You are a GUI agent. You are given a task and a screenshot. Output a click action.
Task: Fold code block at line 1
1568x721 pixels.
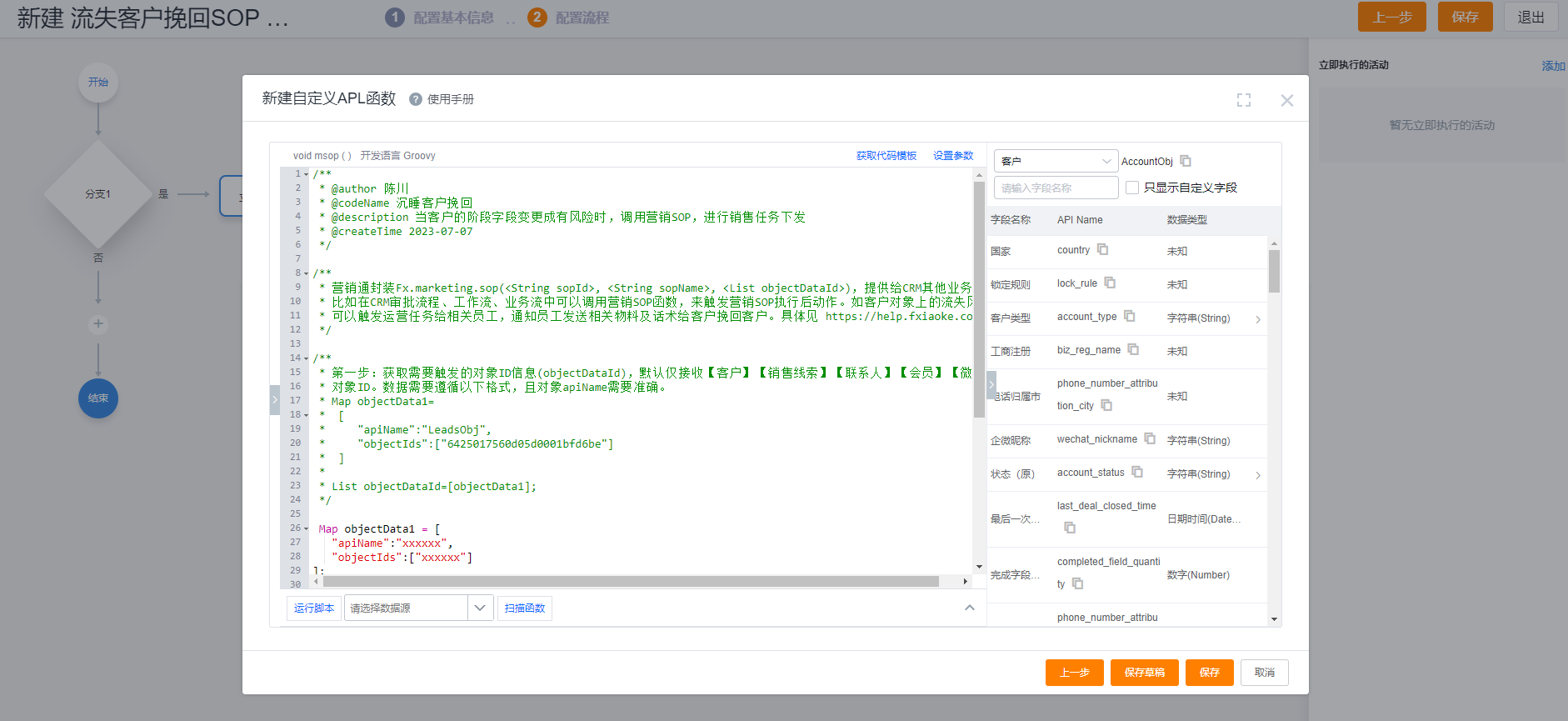(307, 174)
